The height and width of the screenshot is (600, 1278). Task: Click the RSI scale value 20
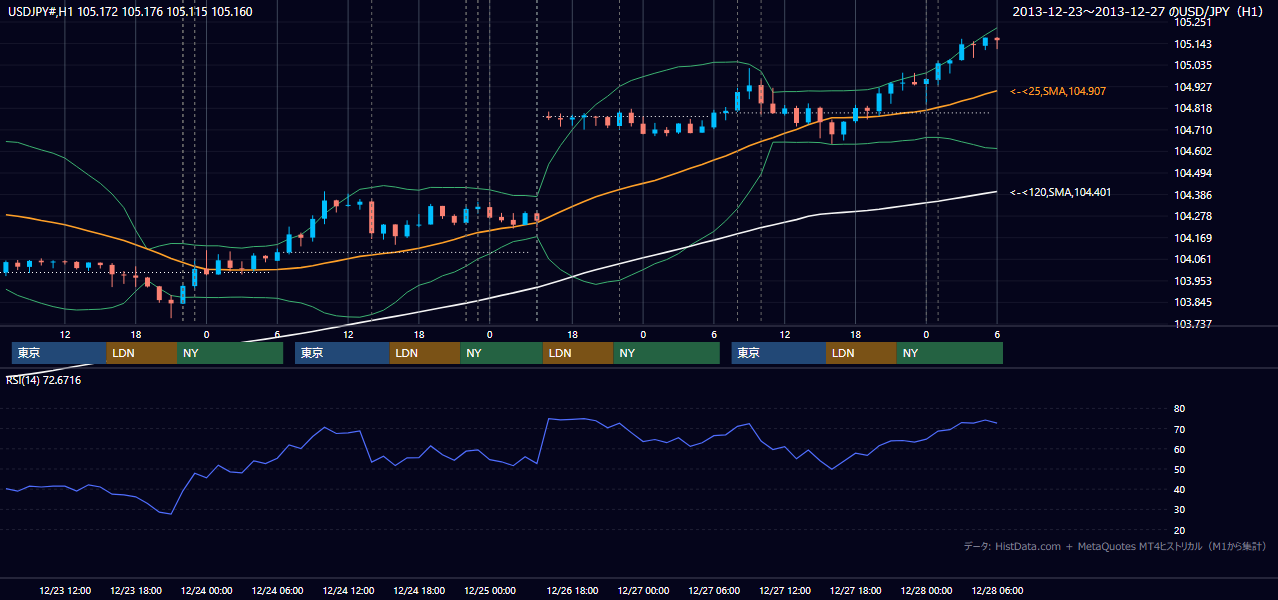[1180, 530]
